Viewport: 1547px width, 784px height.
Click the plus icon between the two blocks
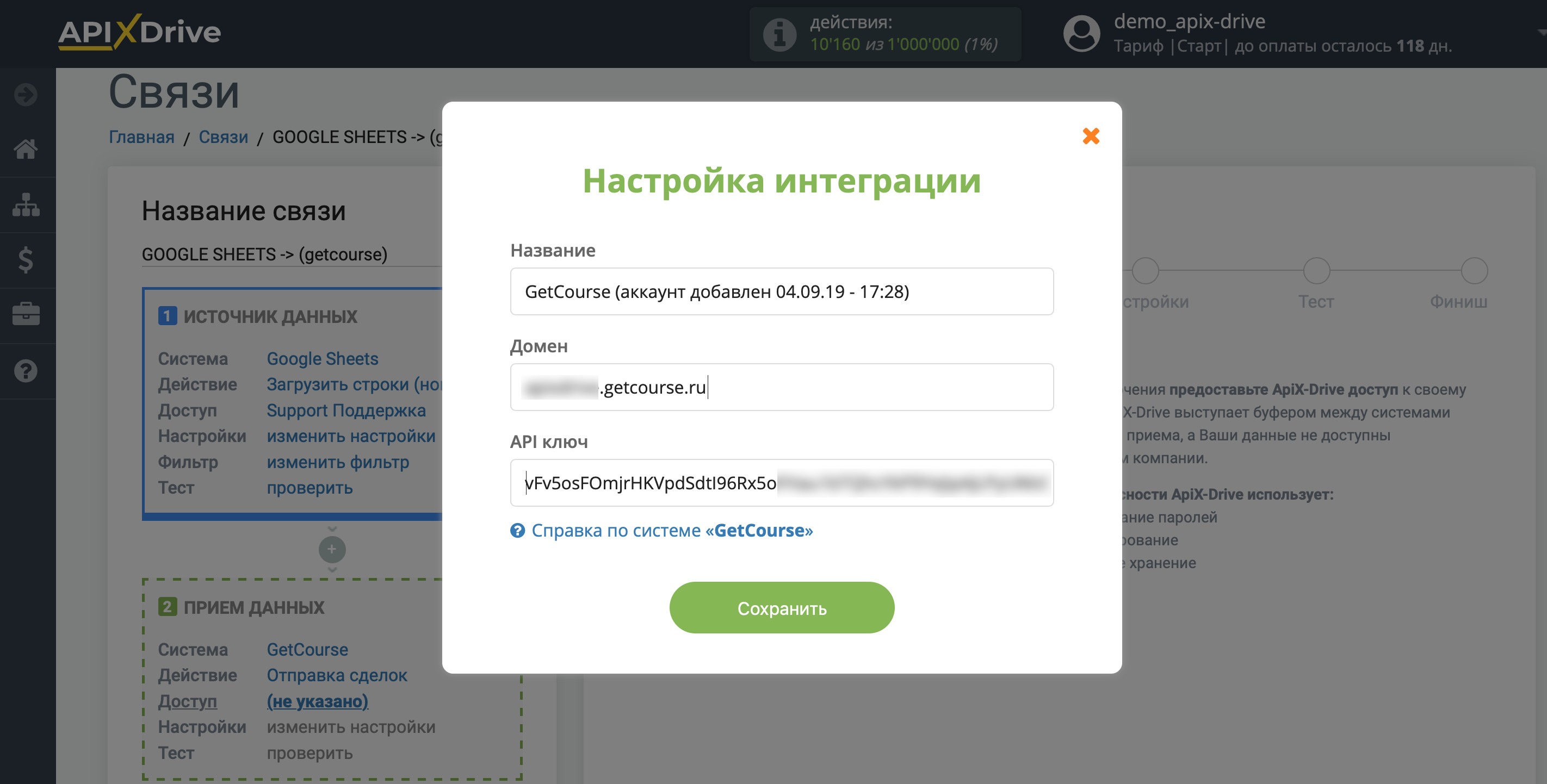[332, 549]
